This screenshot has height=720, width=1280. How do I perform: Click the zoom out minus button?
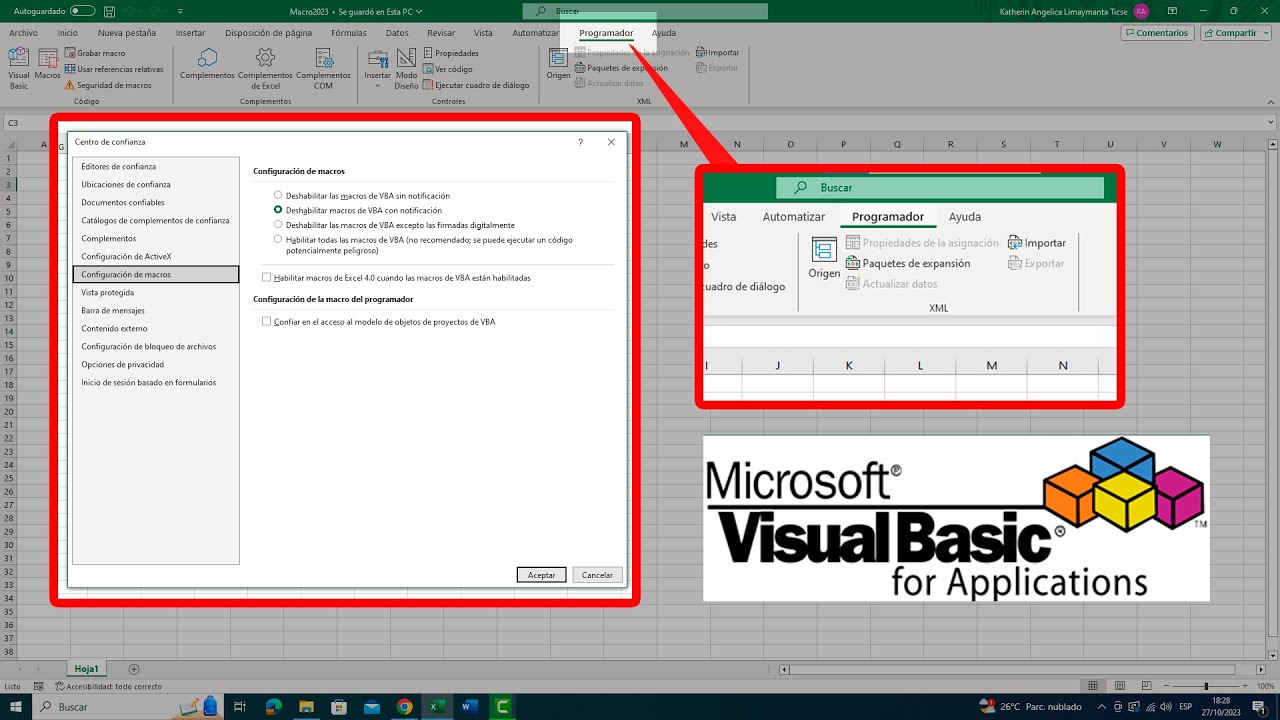[x=1164, y=686]
